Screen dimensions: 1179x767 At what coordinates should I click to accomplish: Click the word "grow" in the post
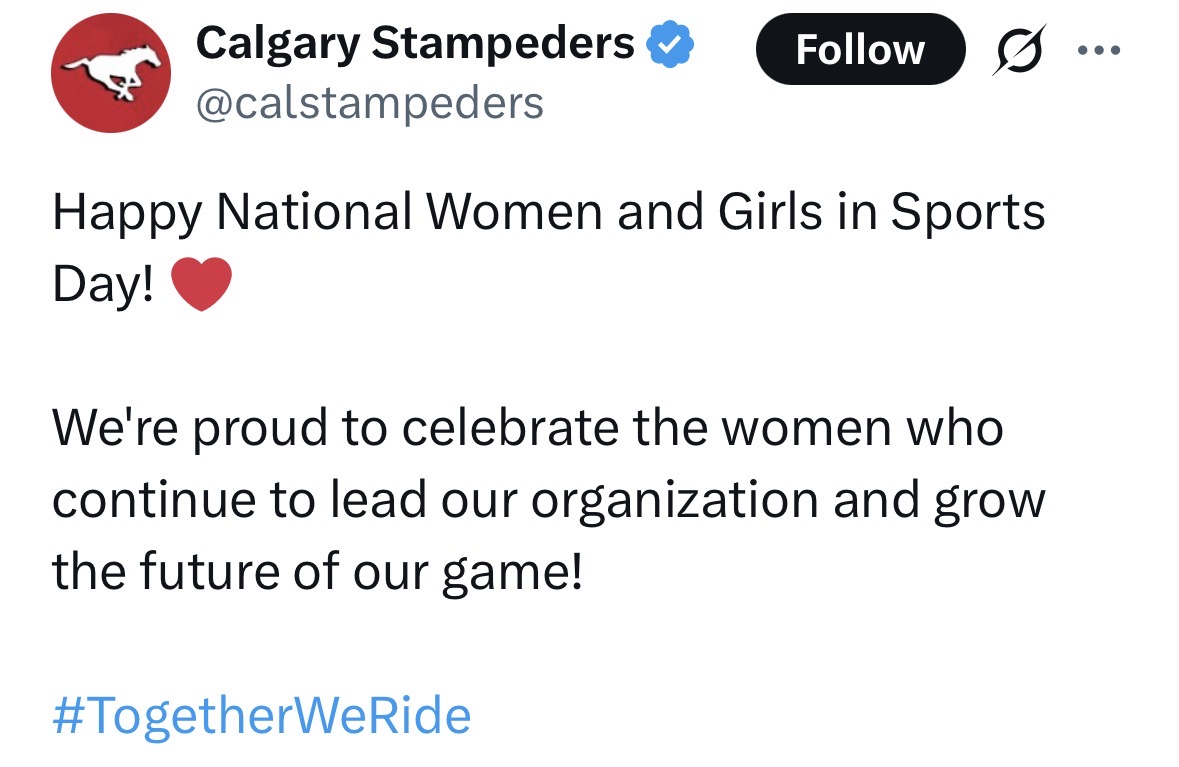click(988, 501)
